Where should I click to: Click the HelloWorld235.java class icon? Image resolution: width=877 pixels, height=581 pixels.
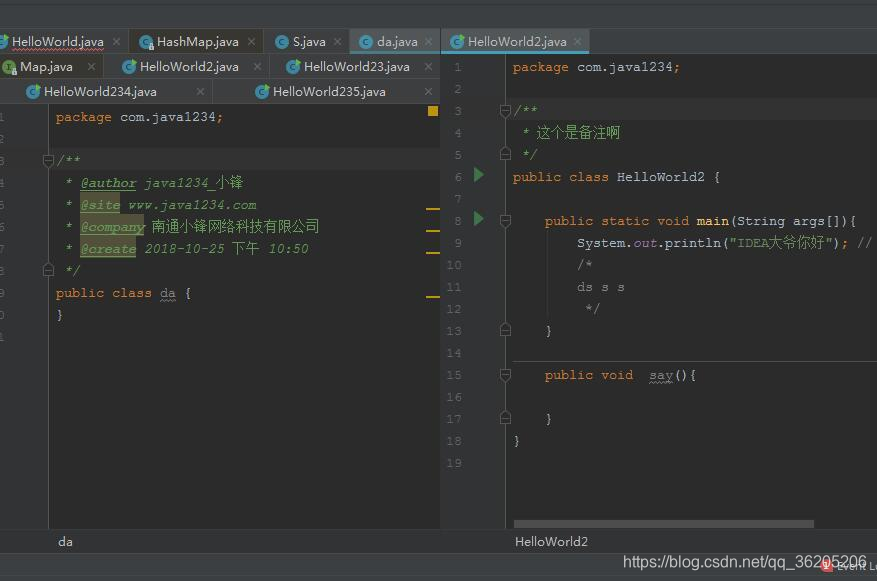262,92
